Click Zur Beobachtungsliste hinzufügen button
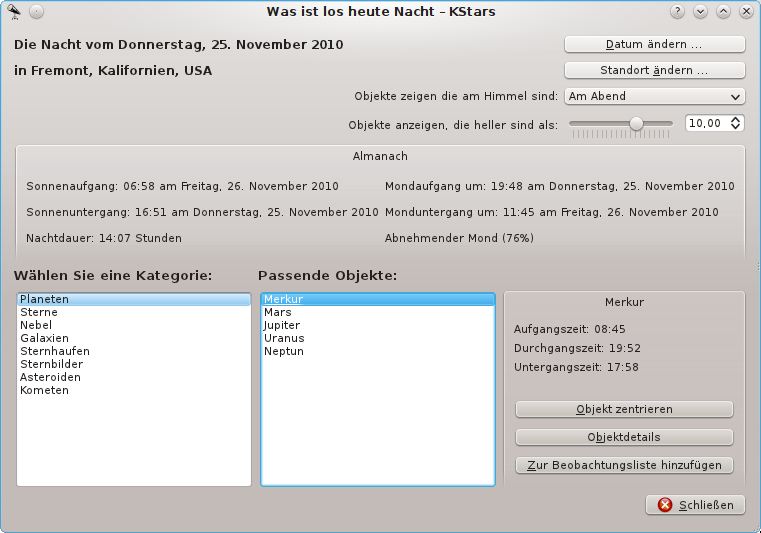The width and height of the screenshot is (761, 533). click(x=624, y=465)
